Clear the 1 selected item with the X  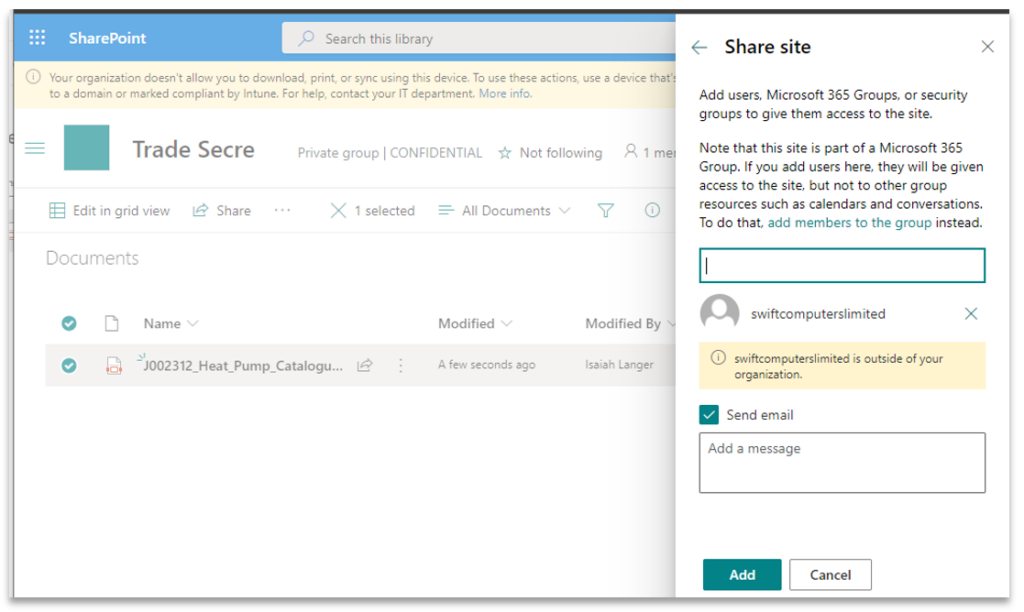tap(338, 210)
